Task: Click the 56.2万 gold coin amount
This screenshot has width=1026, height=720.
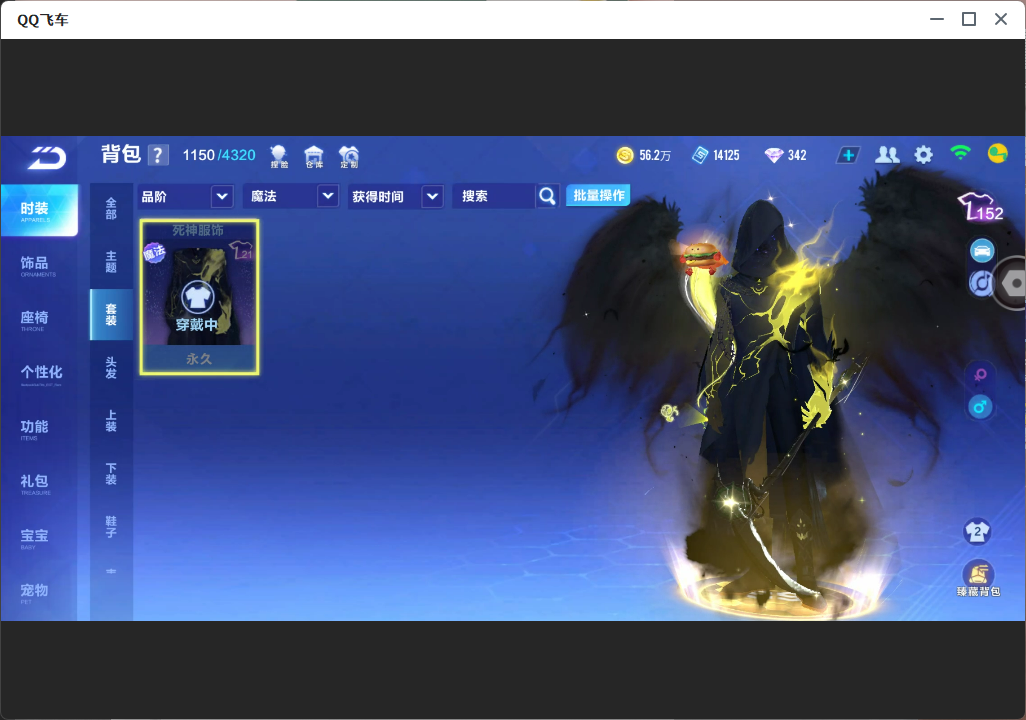Action: pyautogui.click(x=655, y=155)
